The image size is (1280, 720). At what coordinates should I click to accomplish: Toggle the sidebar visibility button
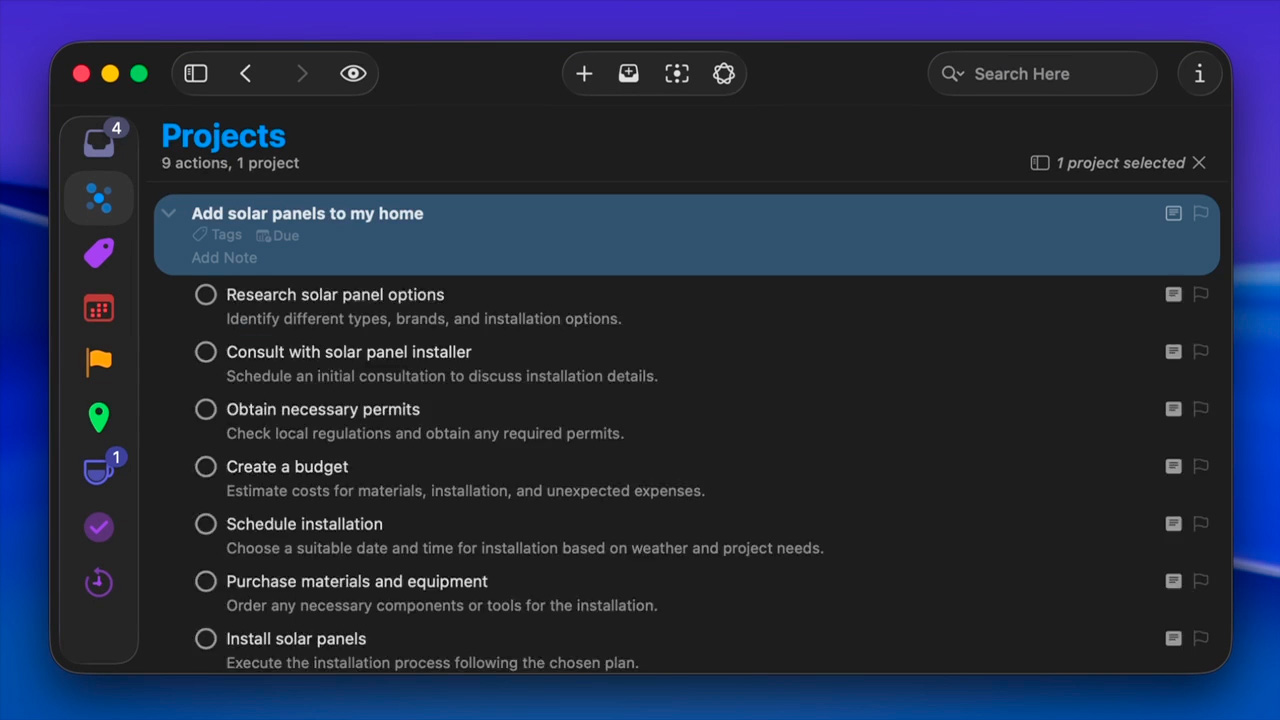[x=196, y=74]
